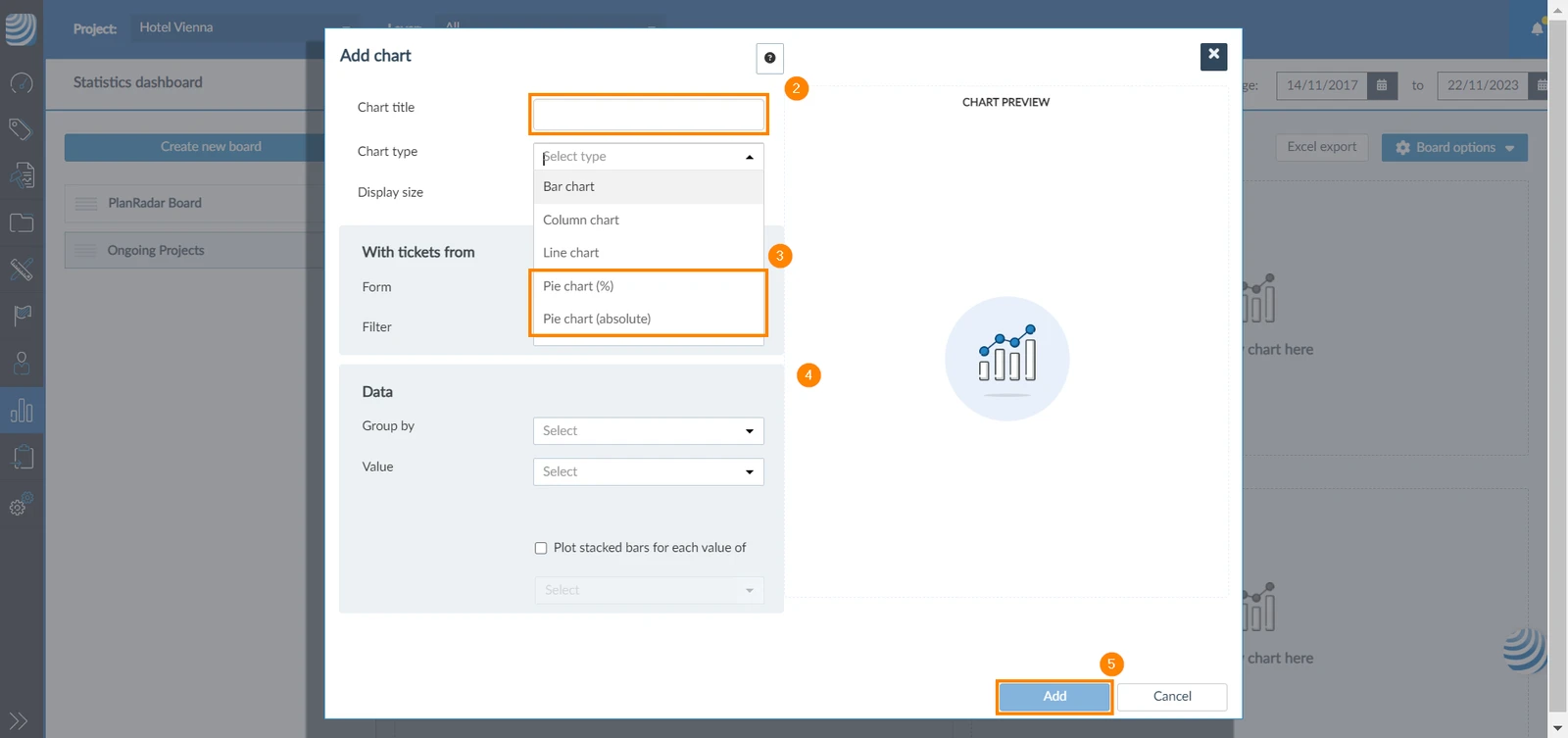Click the notification bell icon

tap(1537, 28)
